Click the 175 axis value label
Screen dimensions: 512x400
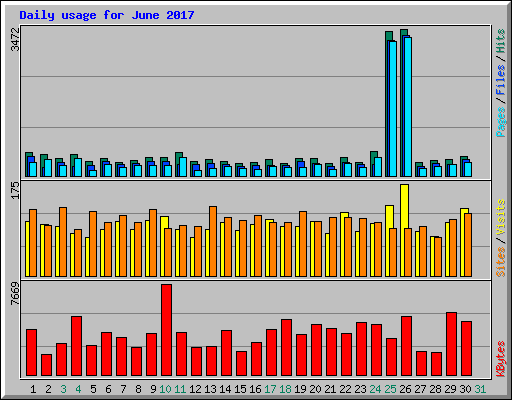[x=15, y=190]
